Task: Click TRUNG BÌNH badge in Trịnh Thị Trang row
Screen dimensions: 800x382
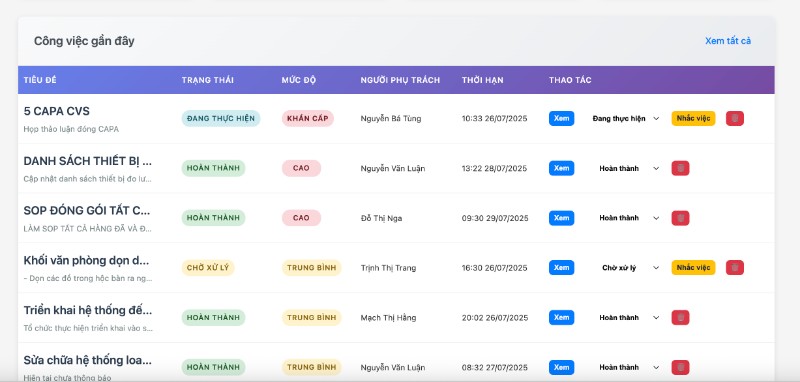Action: click(311, 268)
